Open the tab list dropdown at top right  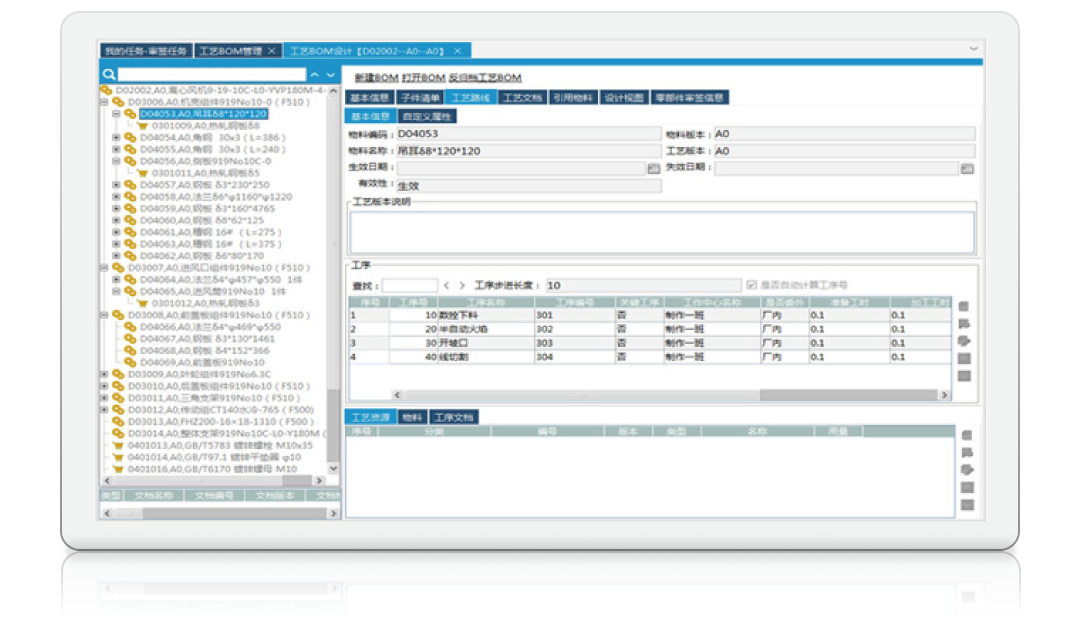[x=973, y=49]
